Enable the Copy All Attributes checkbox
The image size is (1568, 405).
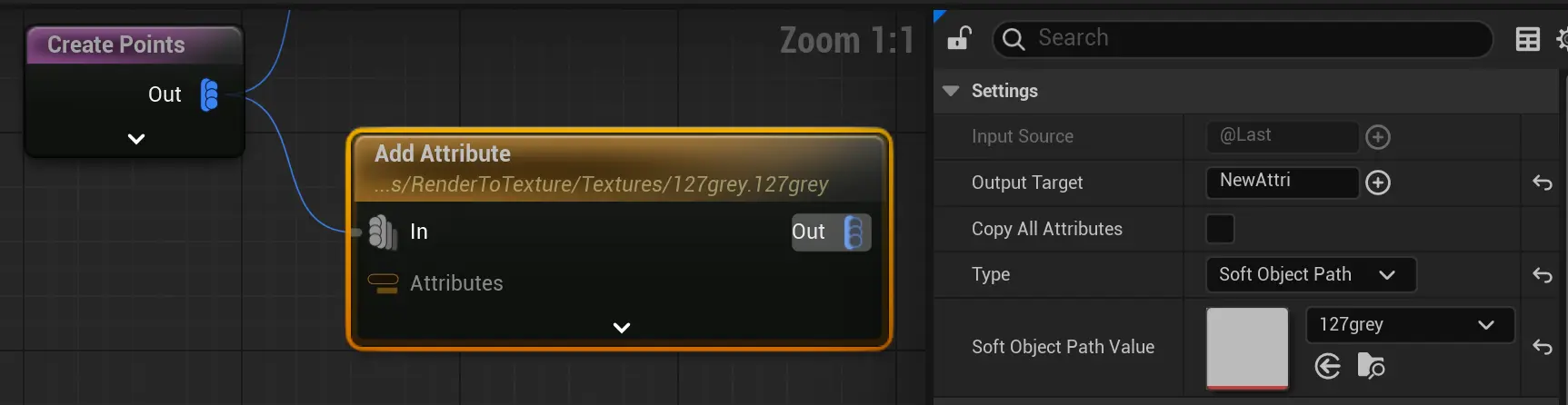(1220, 229)
